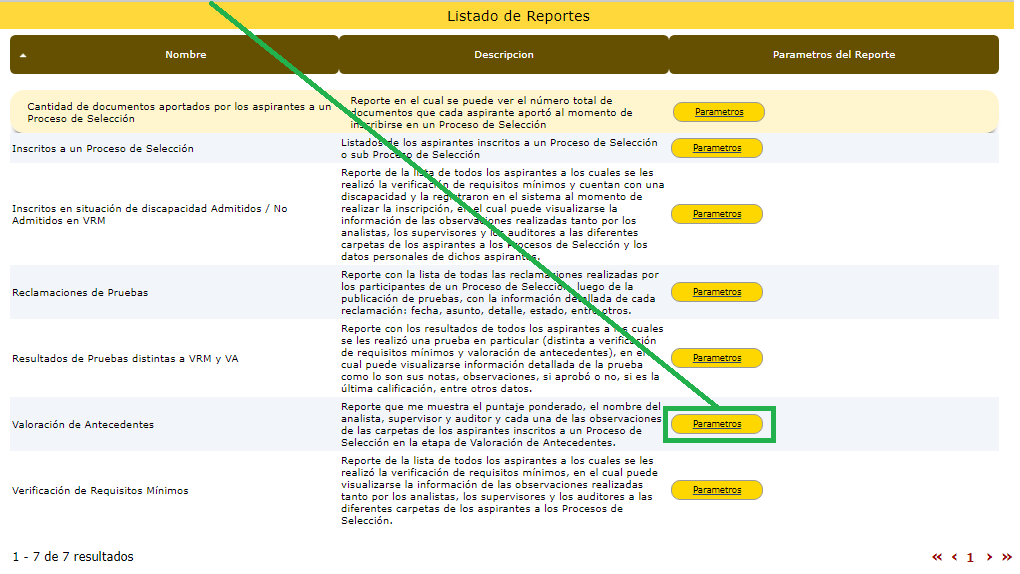Open Parametros for Inscritos en situación de discapacidad
The height and width of the screenshot is (574, 1020).
pyautogui.click(x=717, y=214)
